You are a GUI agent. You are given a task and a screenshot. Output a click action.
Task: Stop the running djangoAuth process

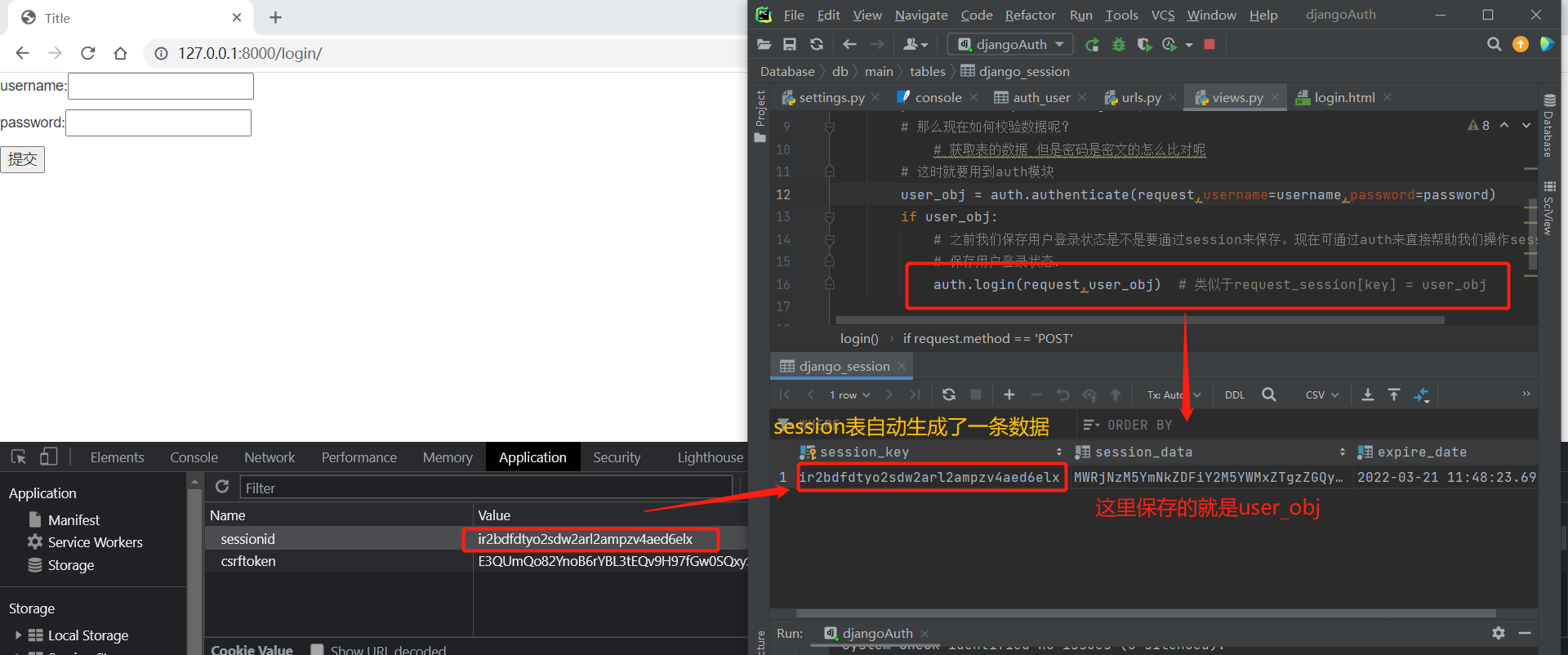[x=1209, y=44]
